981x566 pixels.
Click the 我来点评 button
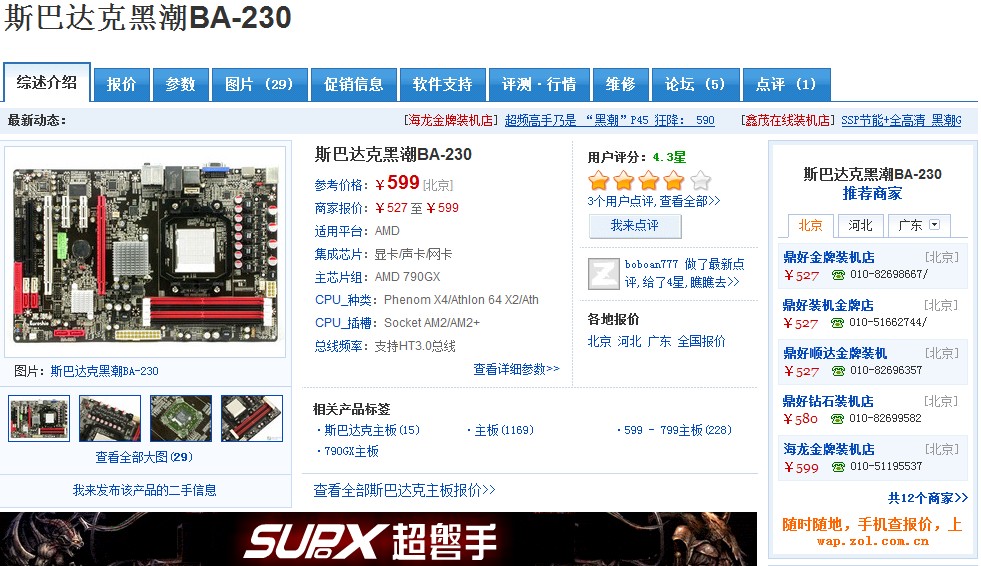click(x=635, y=226)
